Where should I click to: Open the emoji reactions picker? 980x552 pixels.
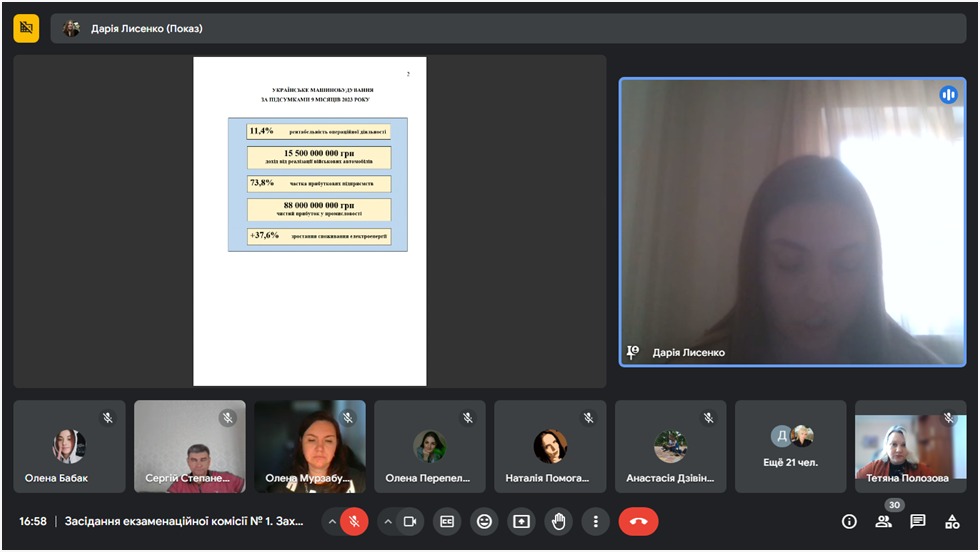point(484,521)
